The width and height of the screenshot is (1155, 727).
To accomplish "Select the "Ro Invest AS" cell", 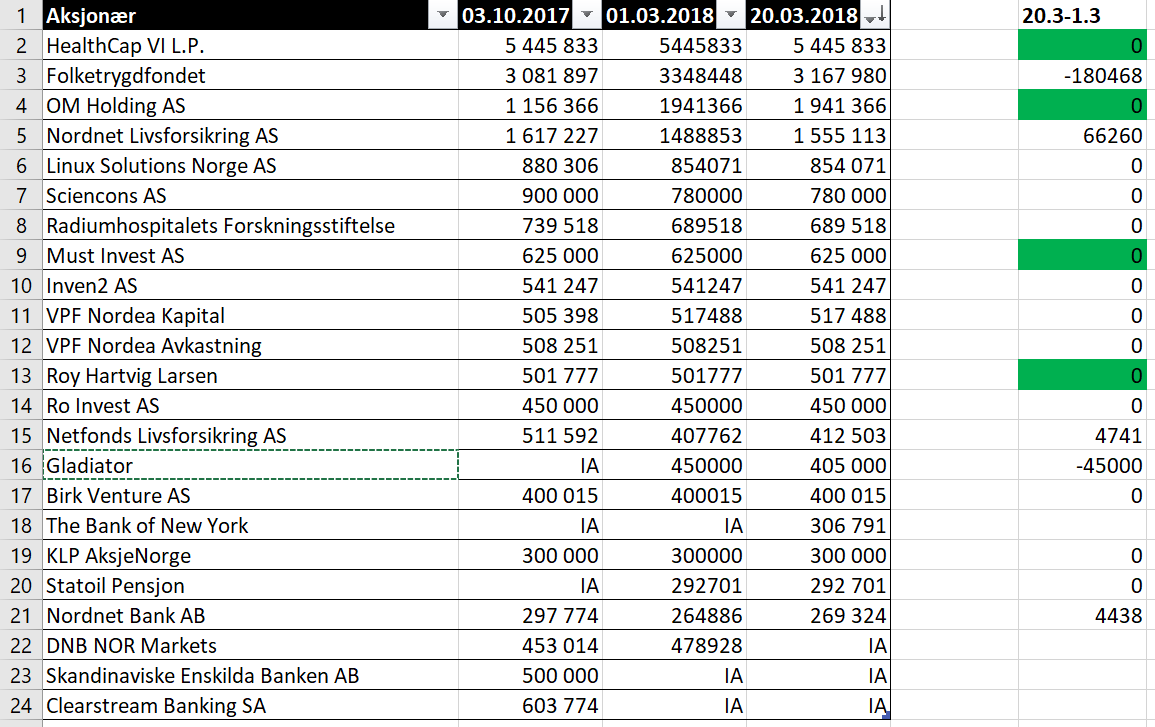I will click(250, 406).
